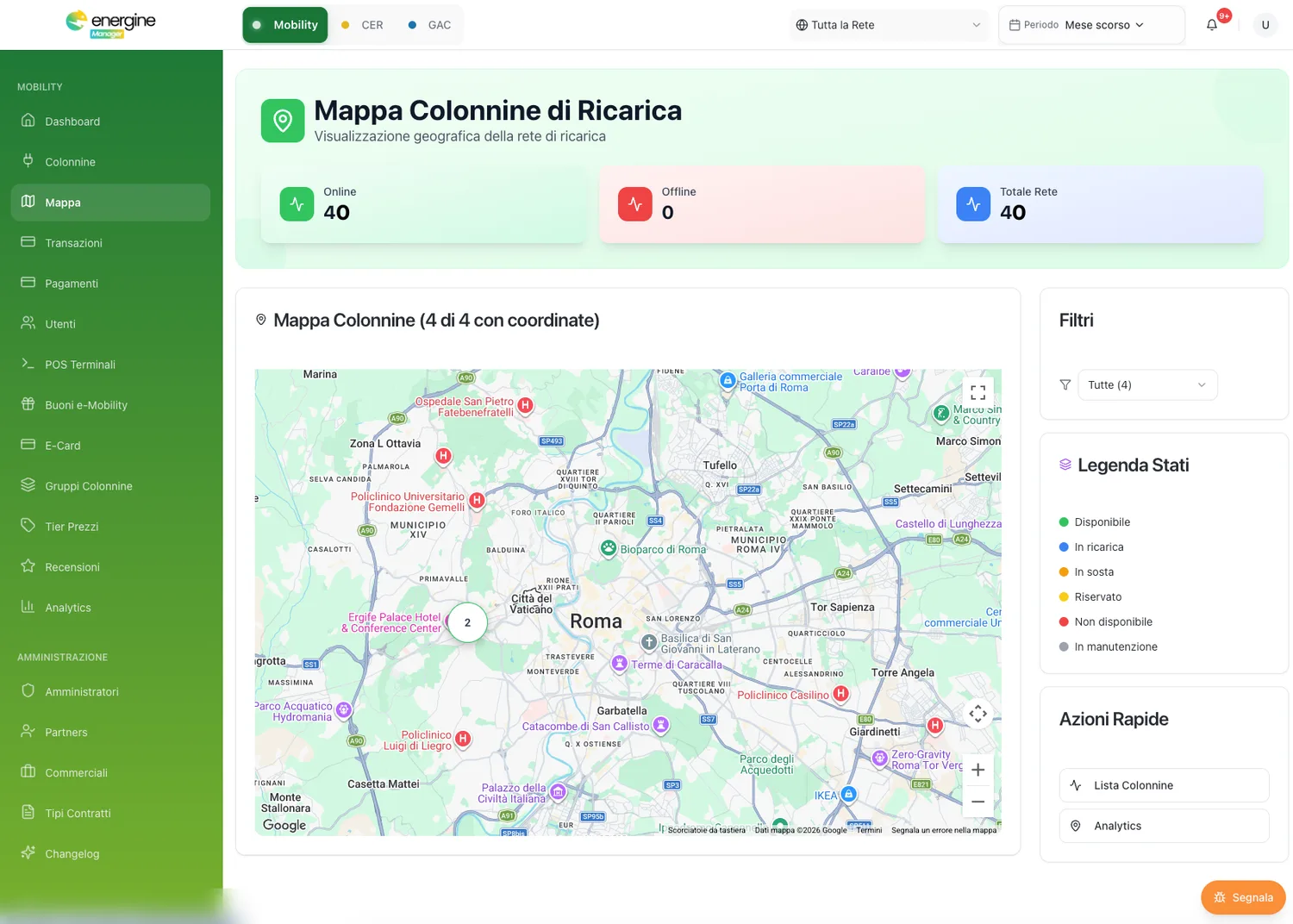Screen dimensions: 1293x924
Task: Select Mappa in the sidebar
Action: coord(110,203)
